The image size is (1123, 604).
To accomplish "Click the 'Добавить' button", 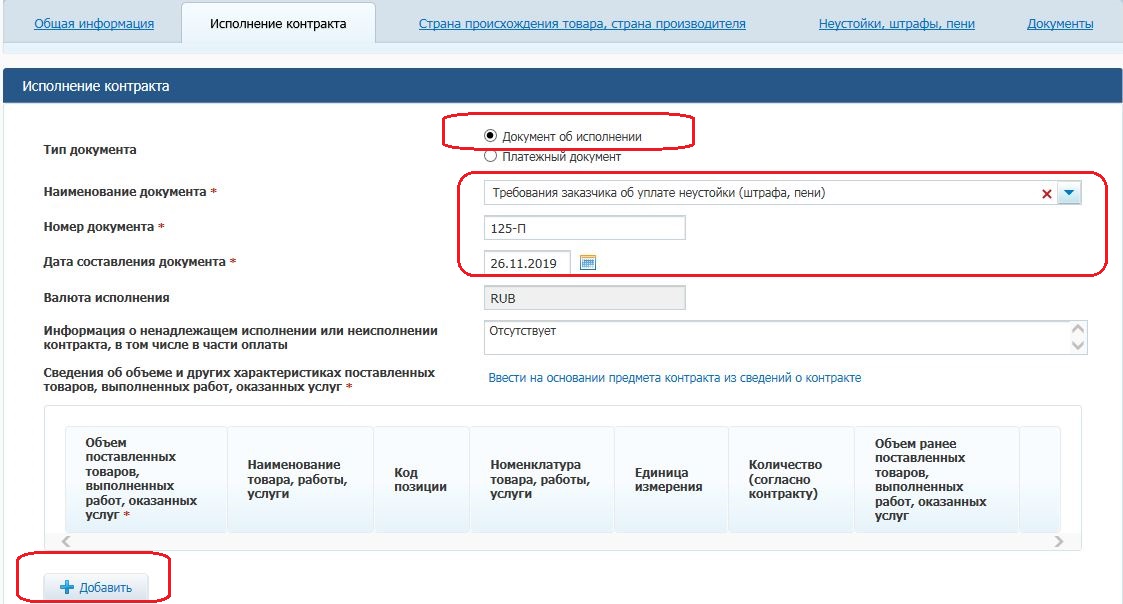I will point(96,587).
